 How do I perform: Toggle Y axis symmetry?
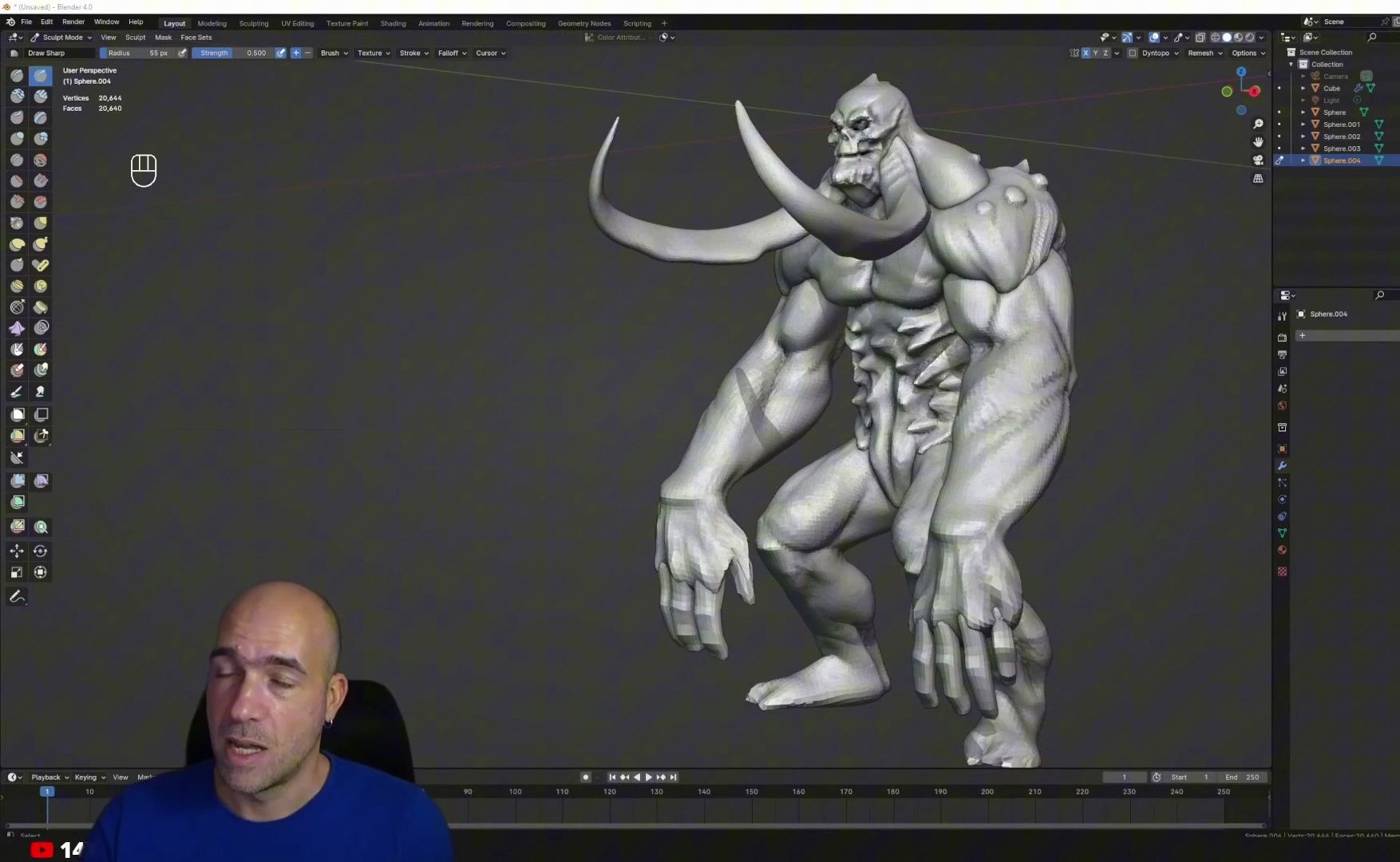tap(1095, 53)
